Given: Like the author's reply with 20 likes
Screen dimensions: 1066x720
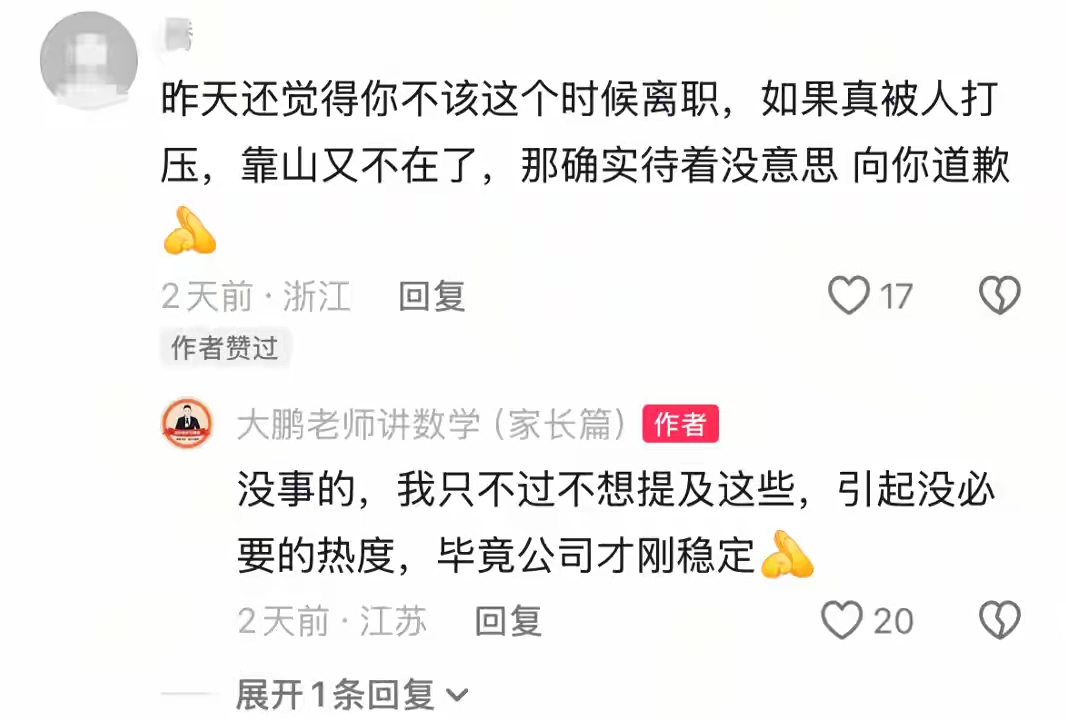Looking at the screenshot, I should click(x=842, y=620).
